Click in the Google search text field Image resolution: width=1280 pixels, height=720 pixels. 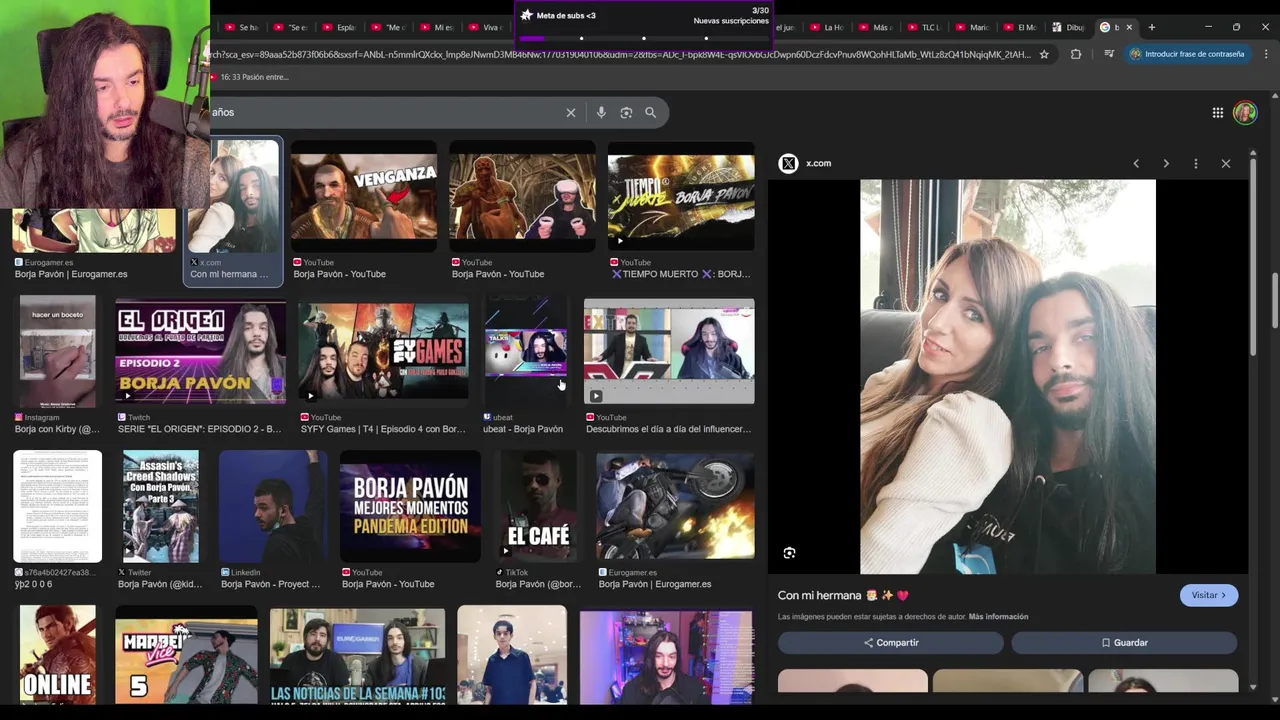[x=385, y=113]
